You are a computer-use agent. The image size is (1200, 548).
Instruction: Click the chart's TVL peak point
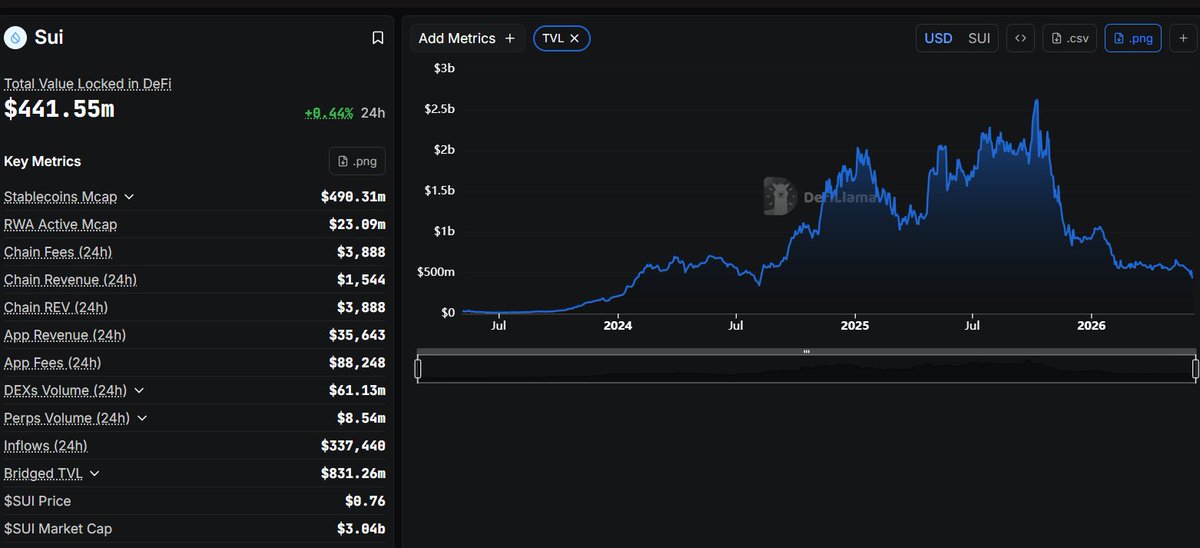(x=1036, y=100)
